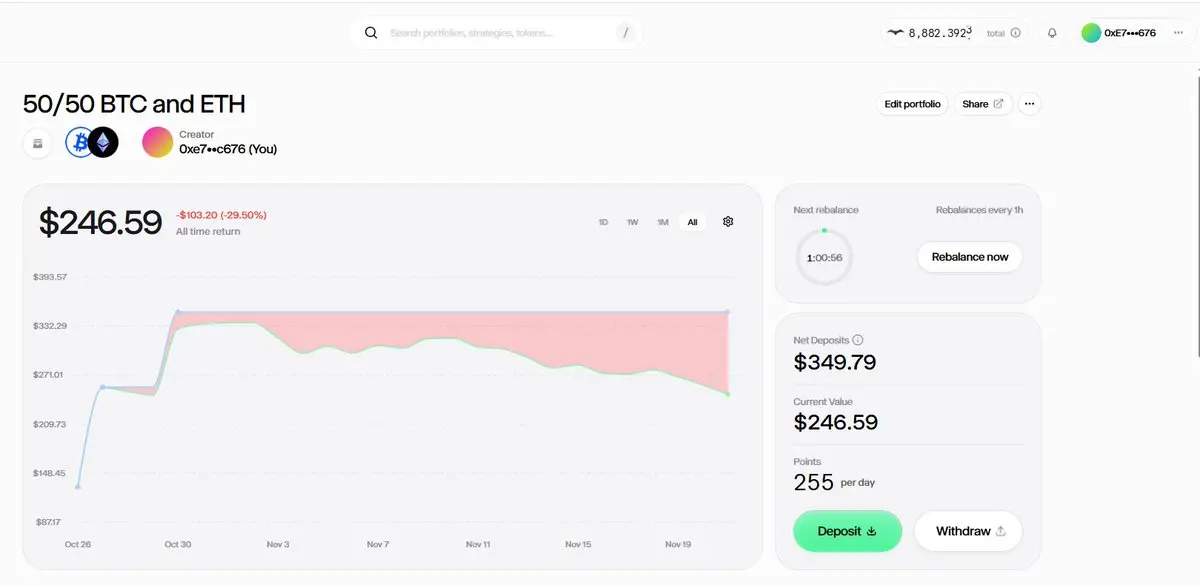Click the 50/50 BTC and ETH title
The width and height of the screenshot is (1200, 585).
coord(134,104)
